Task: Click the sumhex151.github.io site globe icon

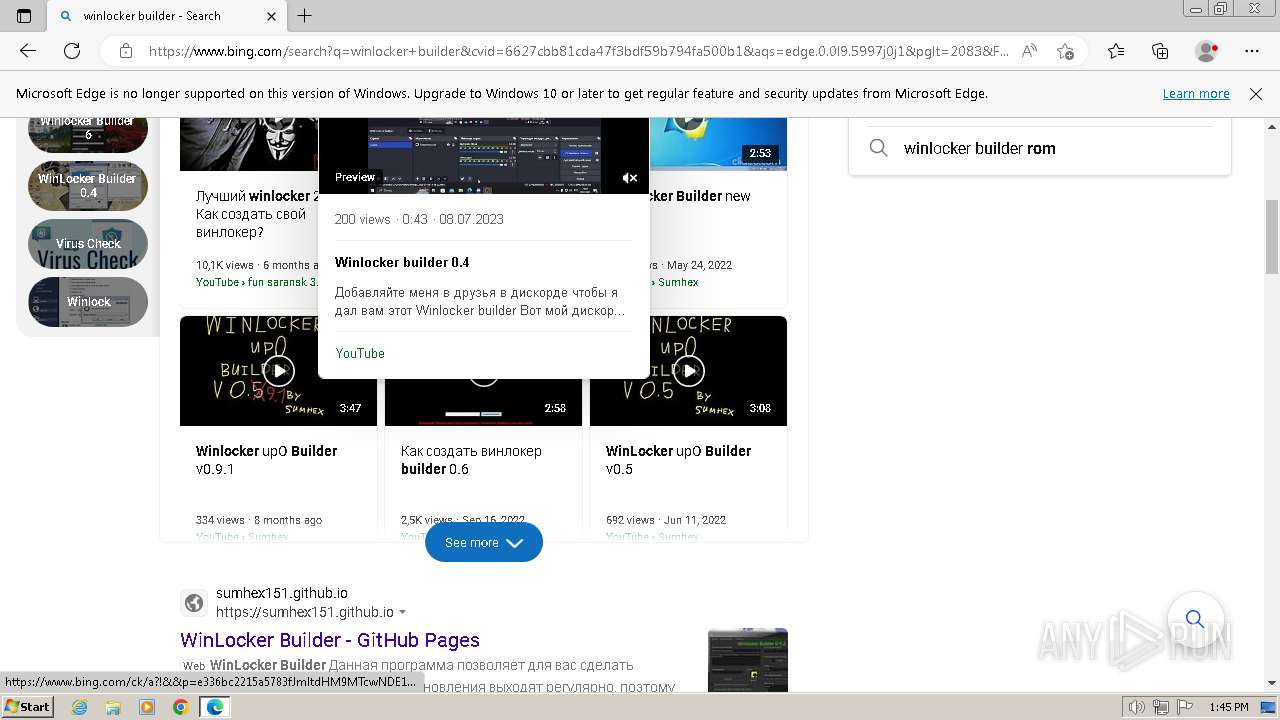Action: point(194,603)
